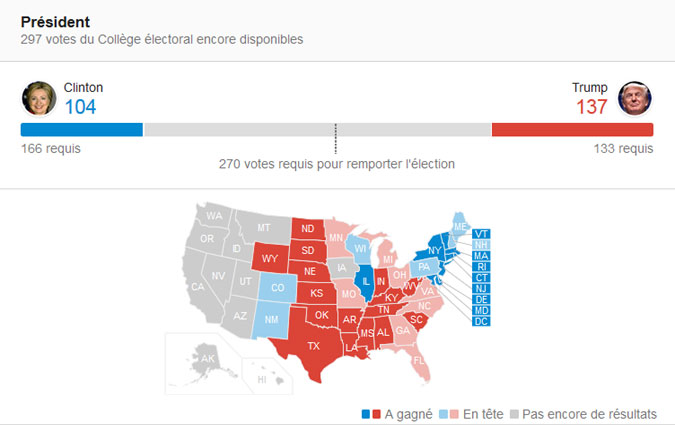Click the gray 'Pas encore de résultats' swatch
The image size is (675, 425).
(x=514, y=414)
